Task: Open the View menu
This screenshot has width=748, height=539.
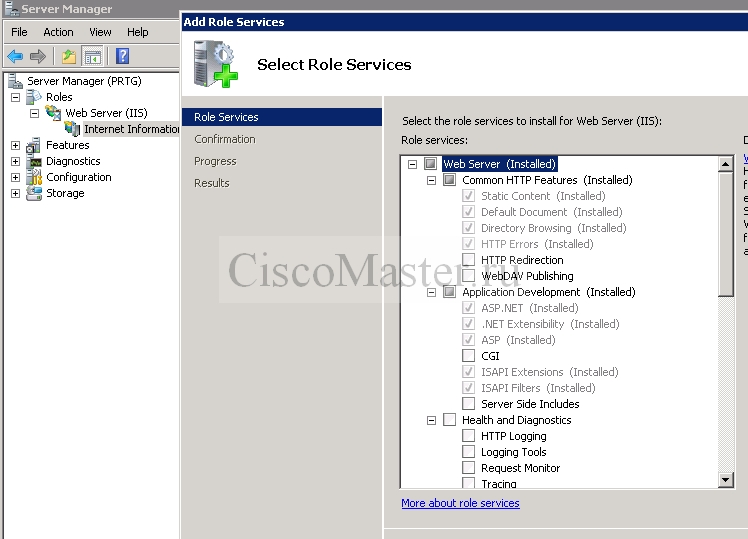Action: point(100,32)
